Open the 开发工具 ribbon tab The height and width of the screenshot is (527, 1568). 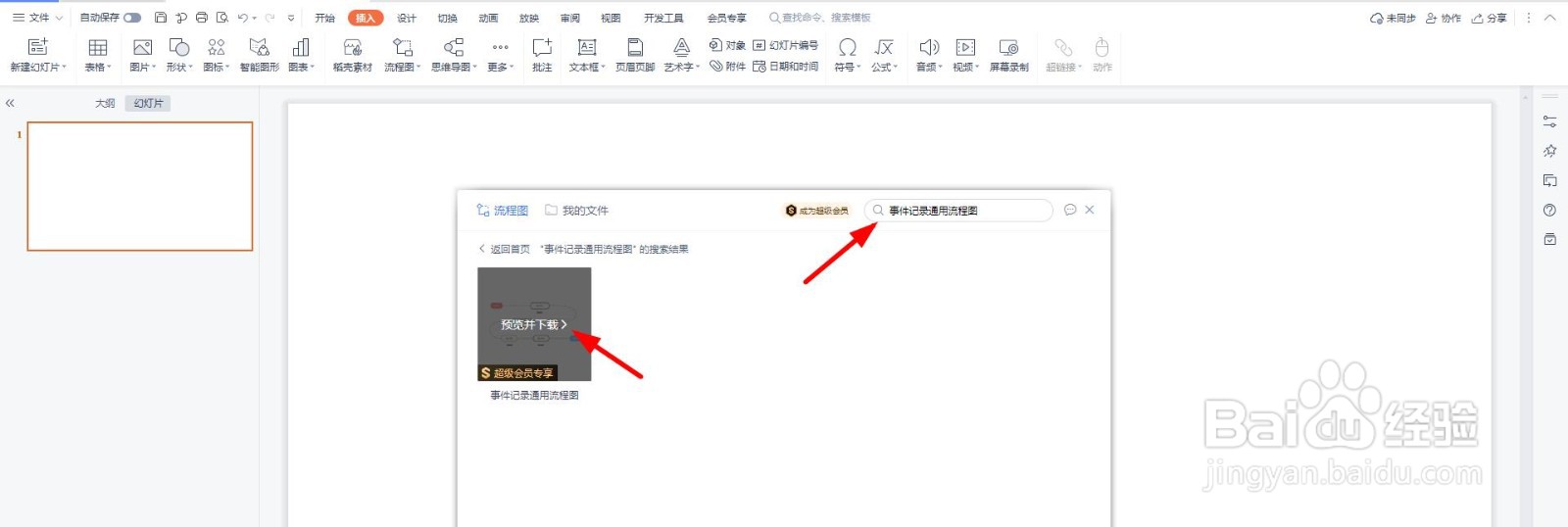coord(663,18)
